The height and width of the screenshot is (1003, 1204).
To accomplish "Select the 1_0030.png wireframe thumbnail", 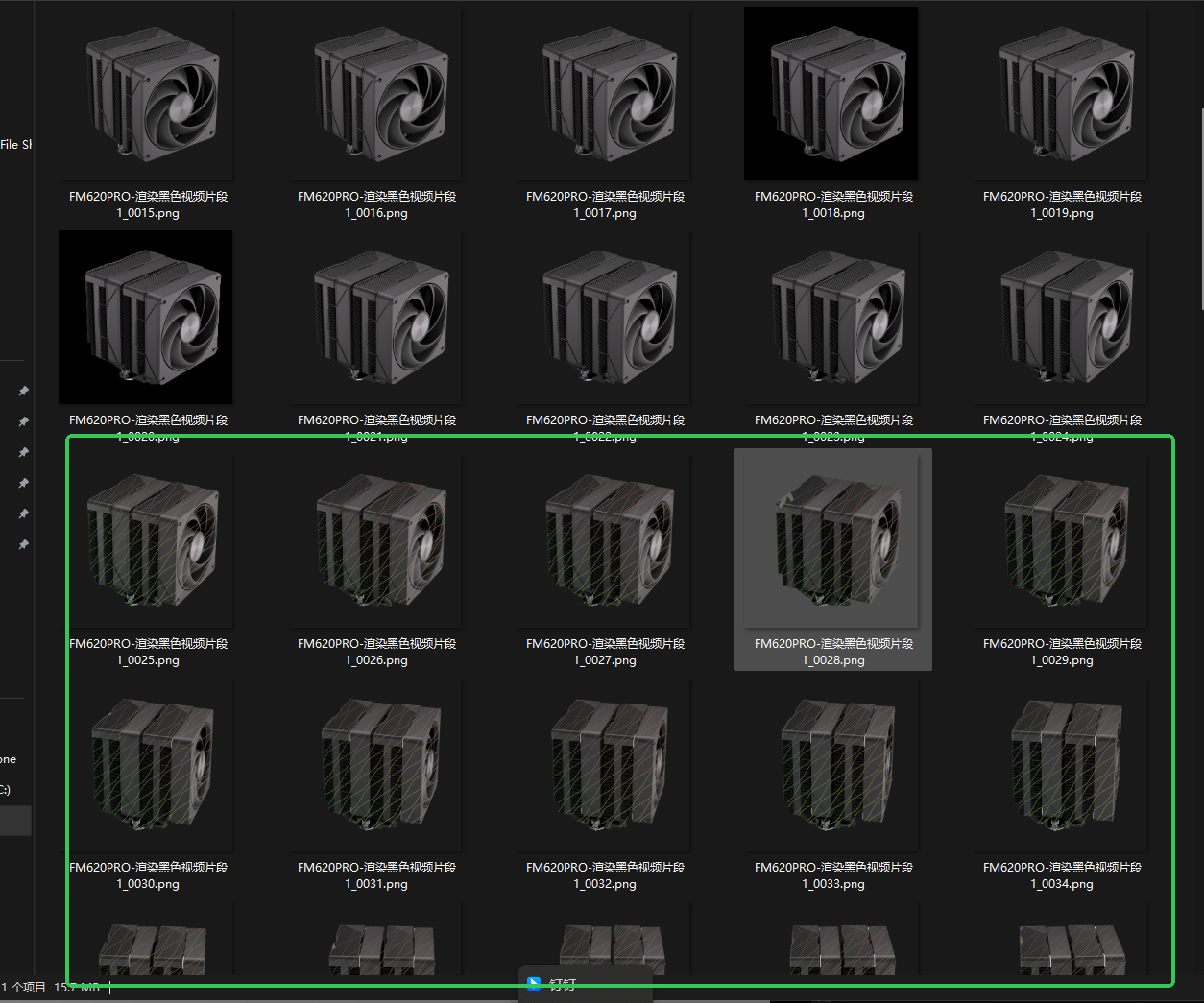I will 145,764.
